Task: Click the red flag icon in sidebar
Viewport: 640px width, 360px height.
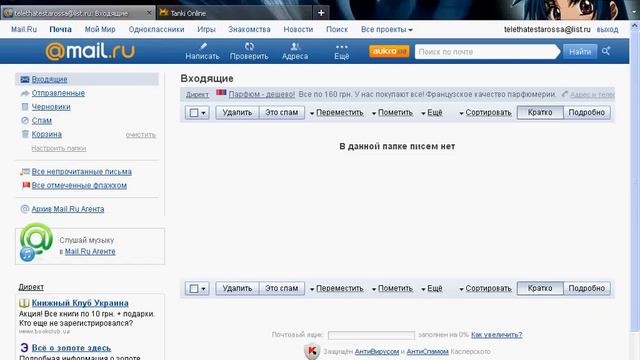Action: 26,185
